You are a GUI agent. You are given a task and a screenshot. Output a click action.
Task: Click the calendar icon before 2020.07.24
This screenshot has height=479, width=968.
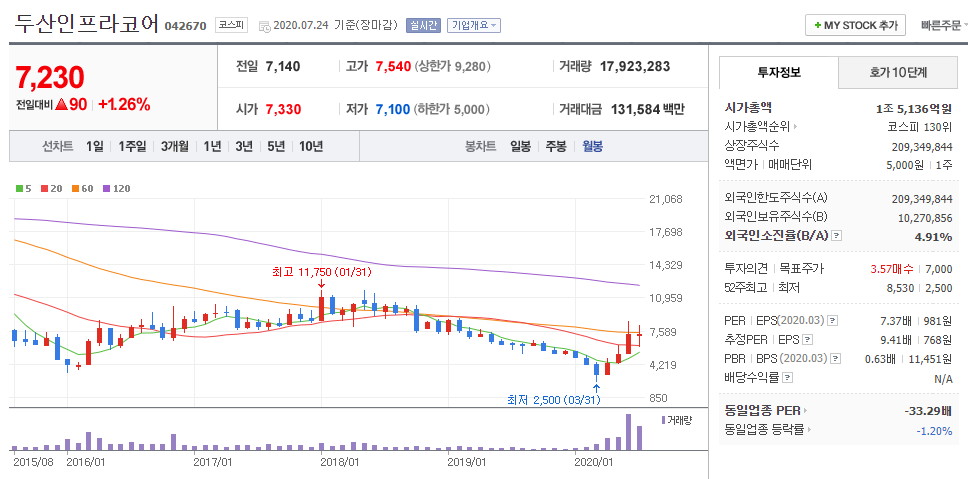264,26
